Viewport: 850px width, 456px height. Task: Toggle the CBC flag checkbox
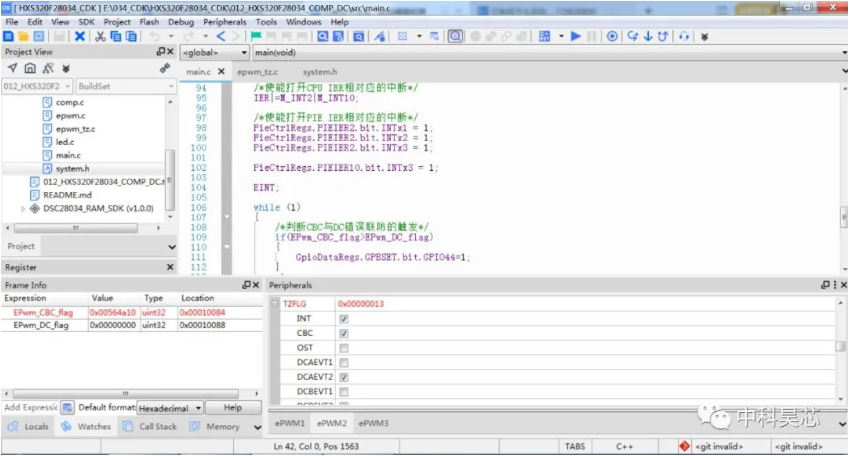pyautogui.click(x=344, y=333)
